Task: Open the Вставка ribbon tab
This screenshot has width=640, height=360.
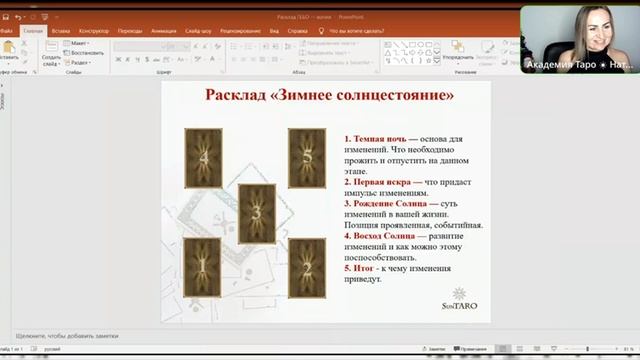Action: pos(61,31)
